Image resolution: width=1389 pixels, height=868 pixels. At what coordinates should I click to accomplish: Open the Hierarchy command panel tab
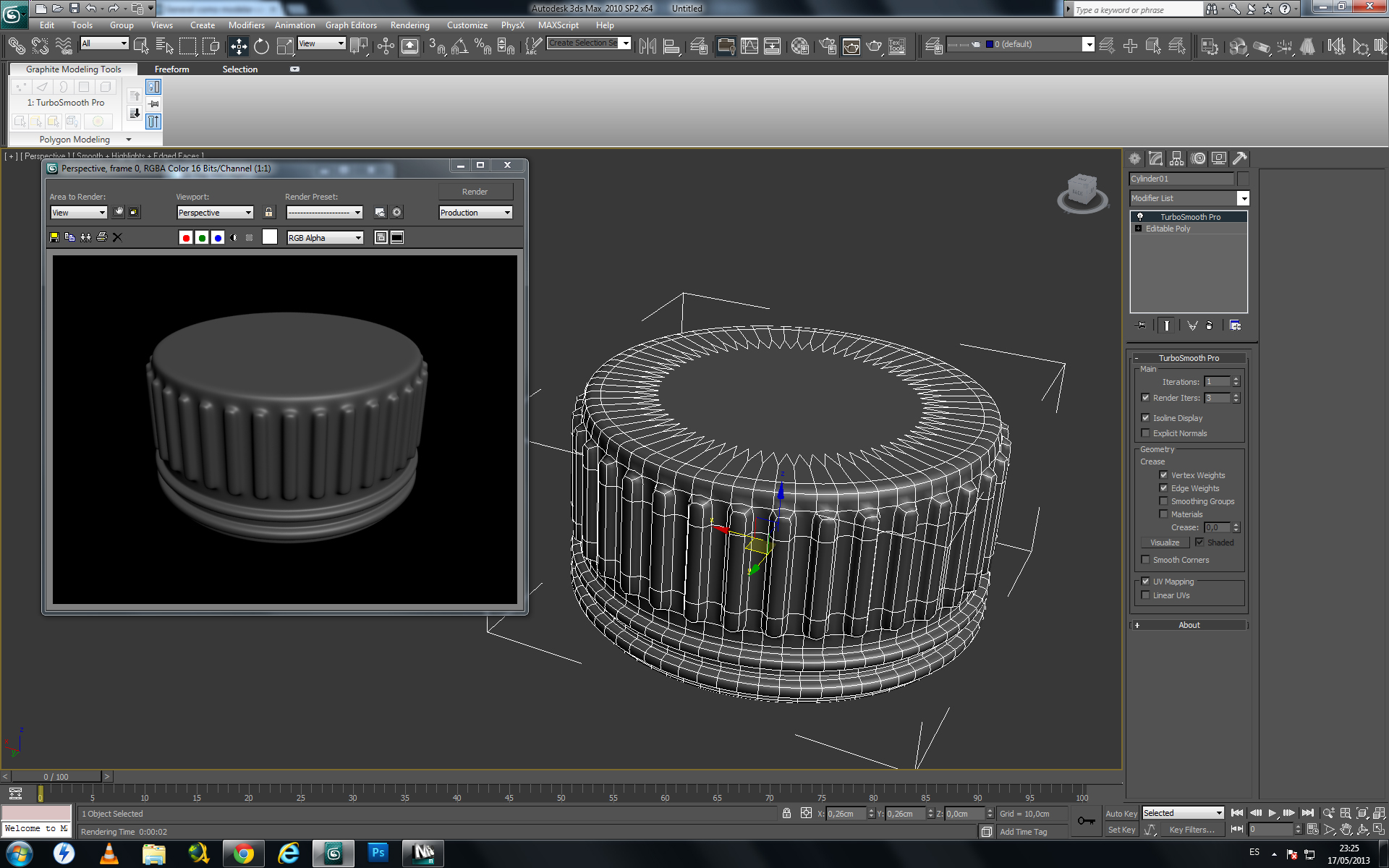[1176, 158]
